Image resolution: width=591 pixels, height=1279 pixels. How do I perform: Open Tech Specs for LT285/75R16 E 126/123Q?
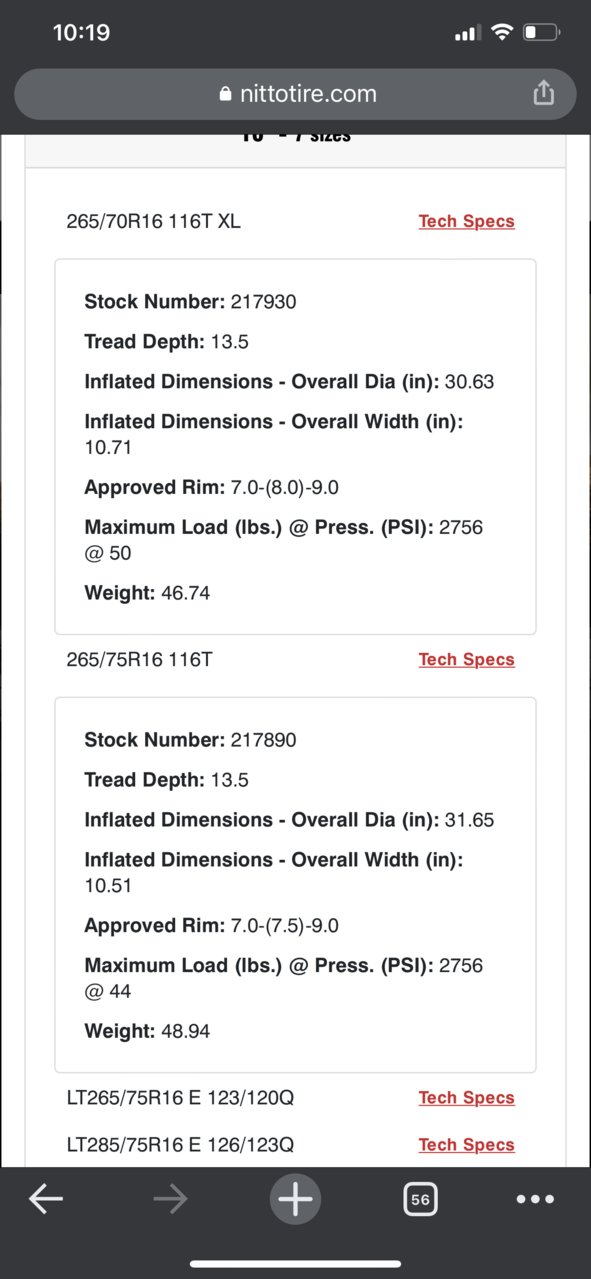coord(466,1144)
